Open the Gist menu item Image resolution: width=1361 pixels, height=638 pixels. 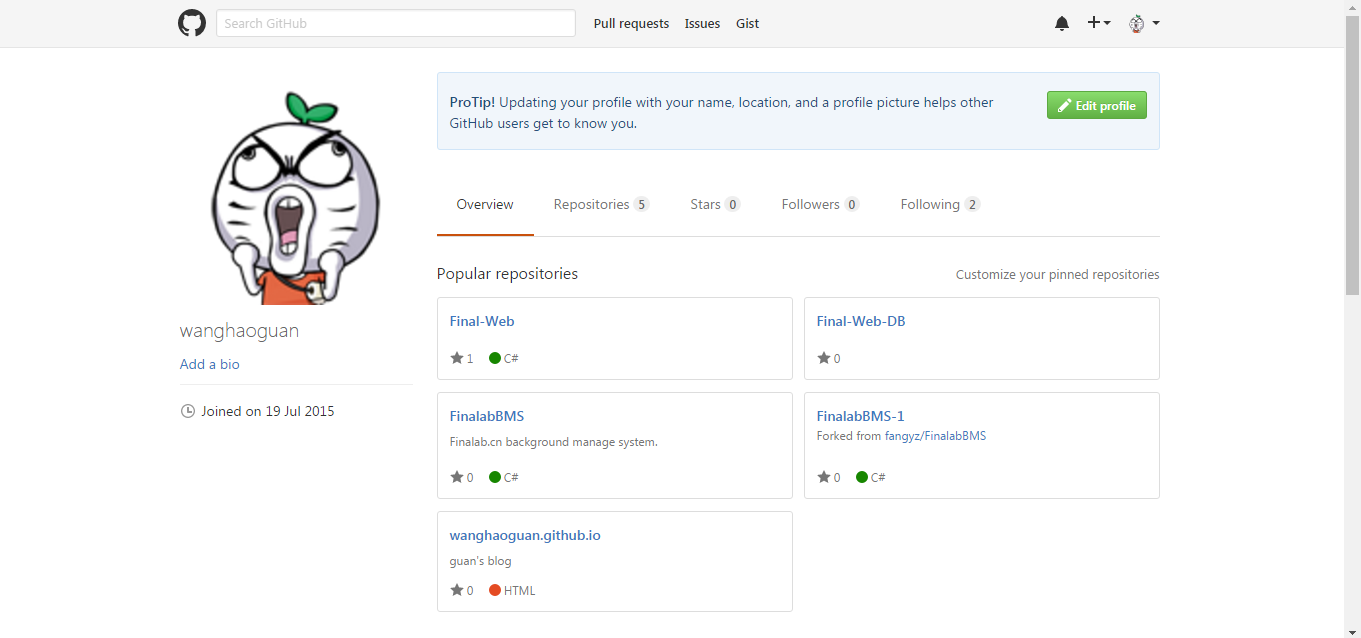[x=747, y=23]
